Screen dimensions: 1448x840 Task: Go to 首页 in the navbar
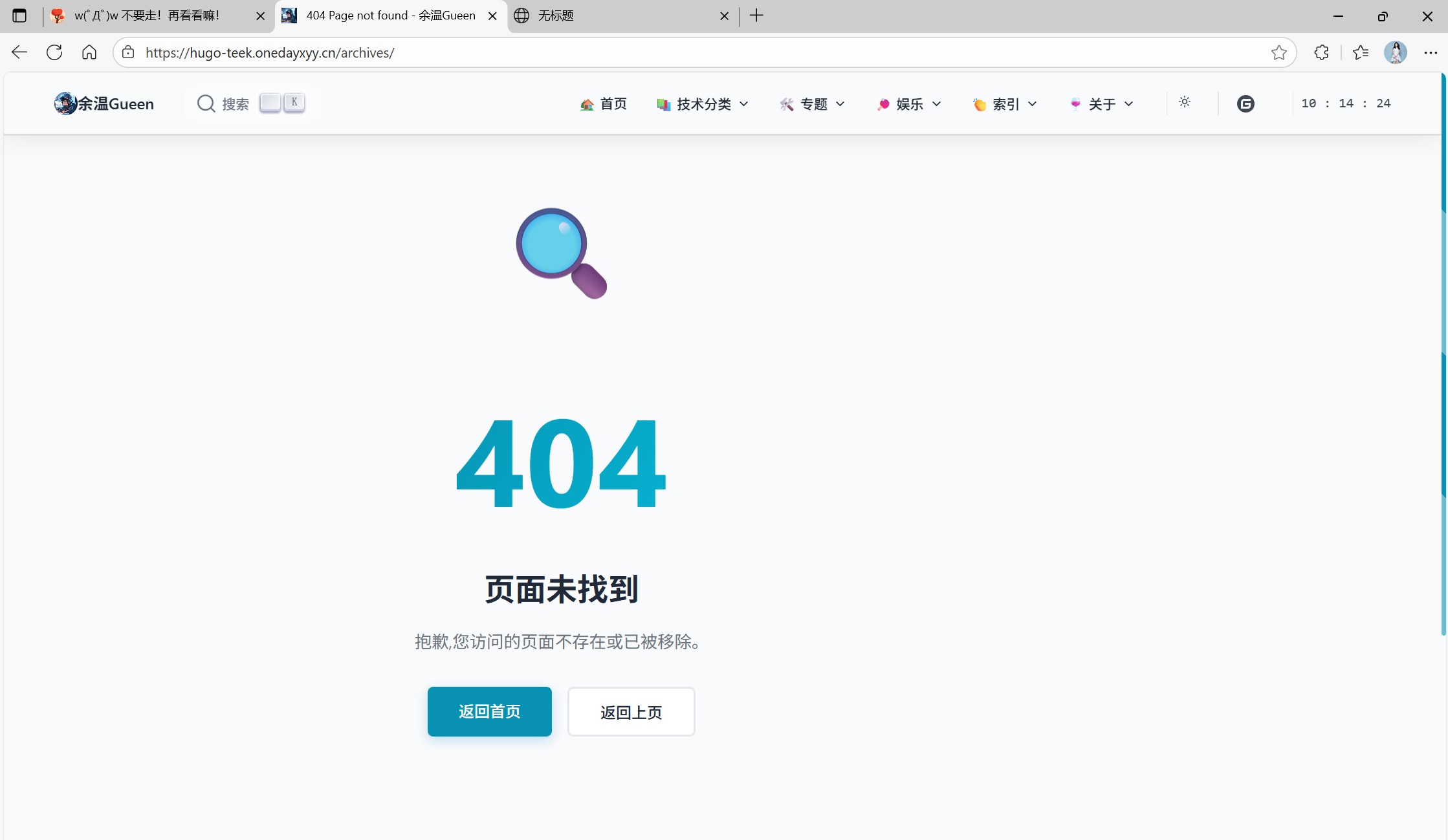tap(604, 104)
